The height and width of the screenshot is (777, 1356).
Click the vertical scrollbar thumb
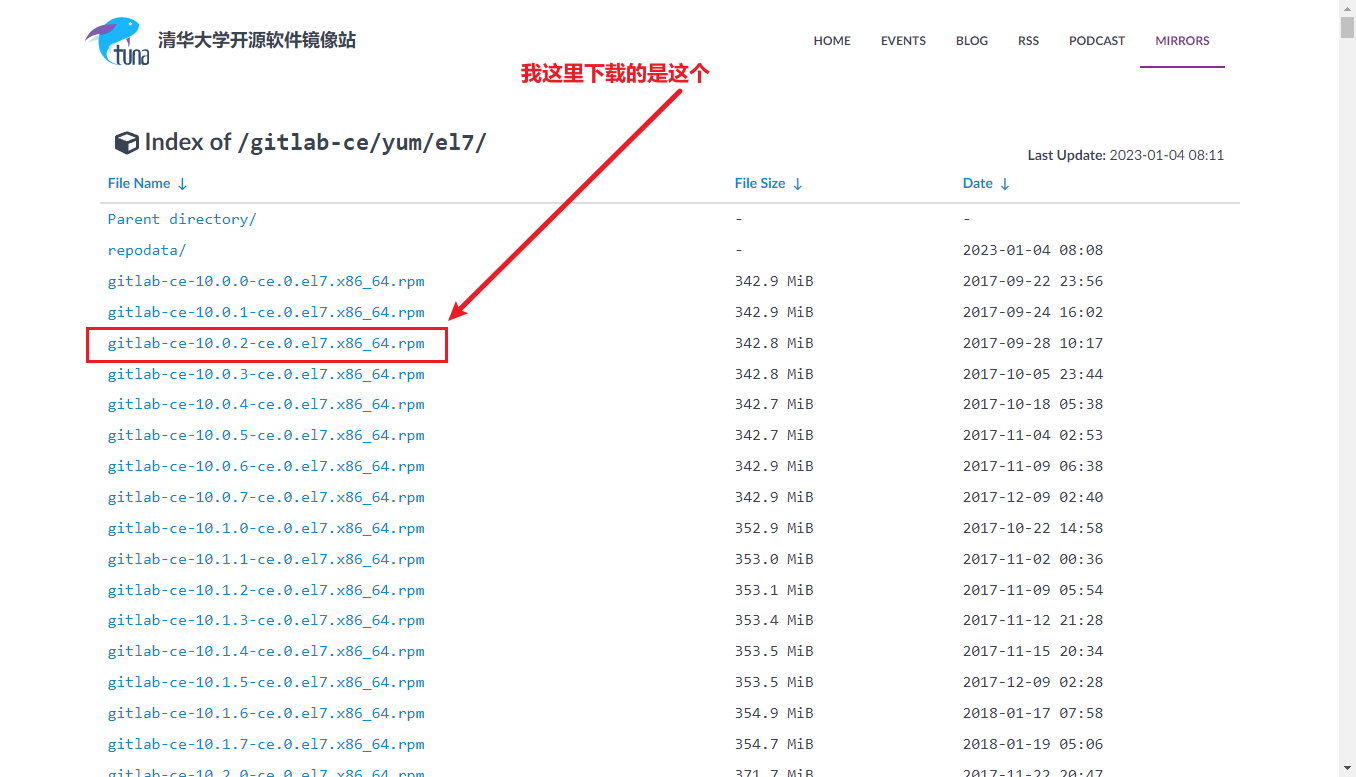point(1347,27)
